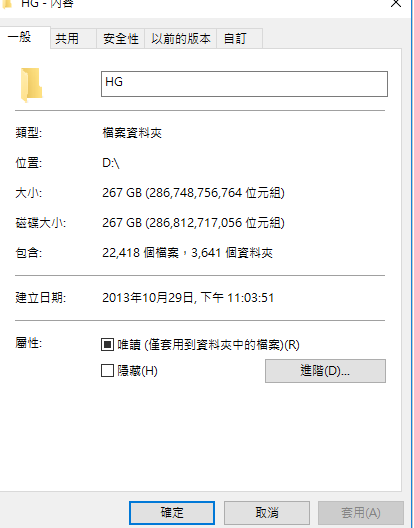Click the 套用(A) apply button
The image size is (414, 528).
360,513
